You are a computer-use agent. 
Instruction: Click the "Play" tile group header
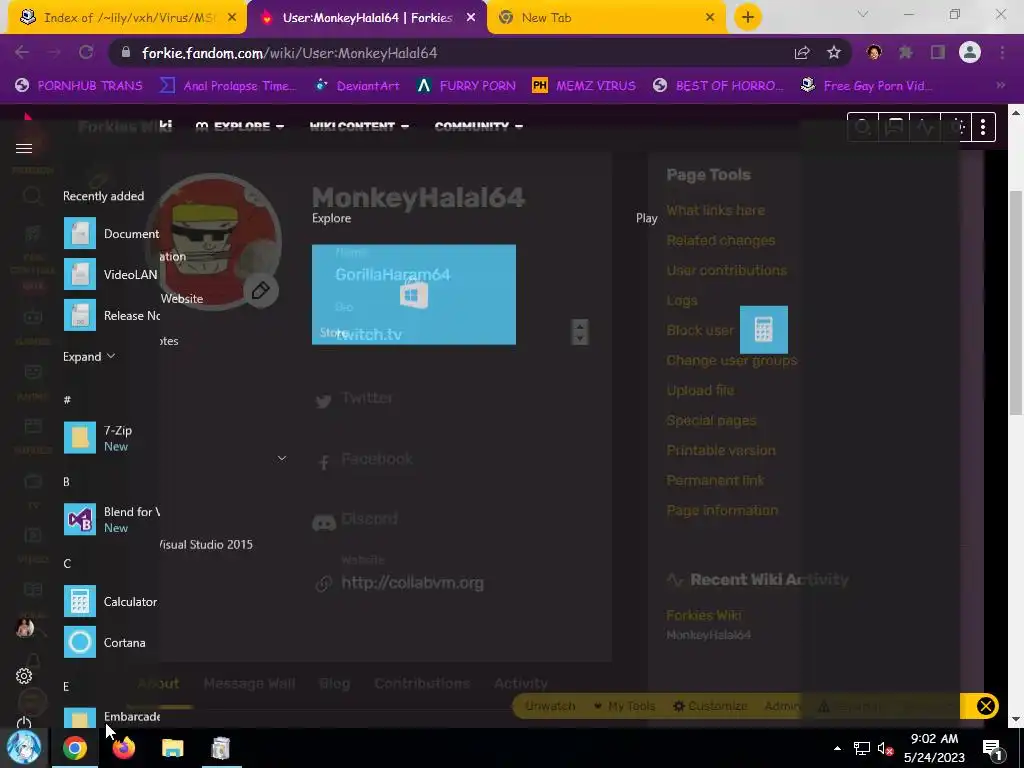coord(647,218)
